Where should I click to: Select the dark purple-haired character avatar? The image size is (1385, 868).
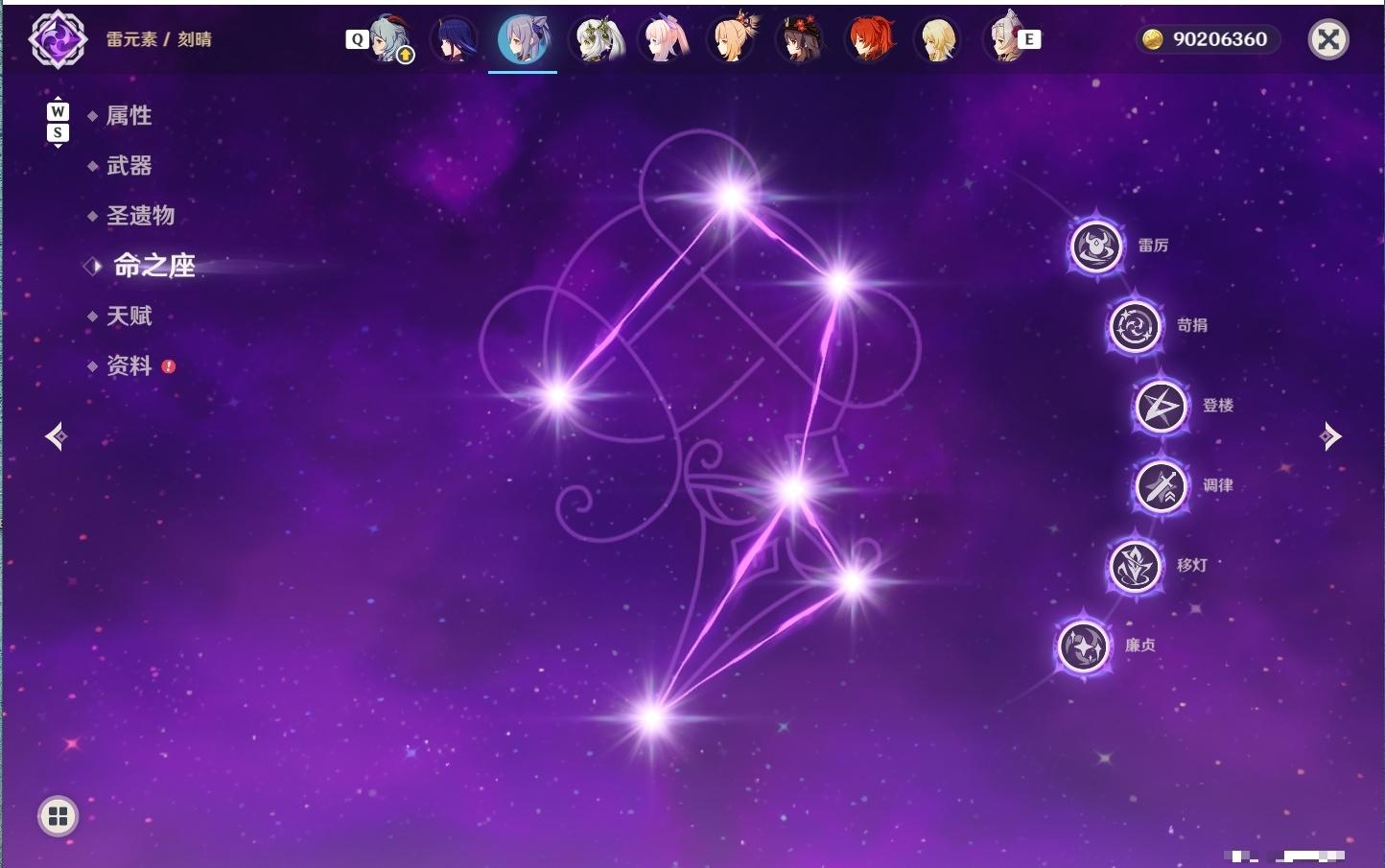point(454,39)
